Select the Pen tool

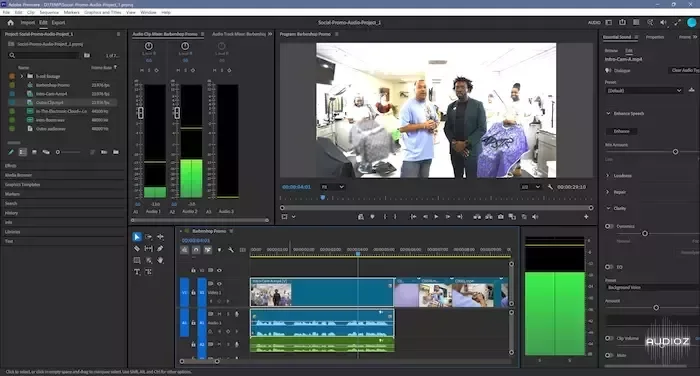click(160, 249)
